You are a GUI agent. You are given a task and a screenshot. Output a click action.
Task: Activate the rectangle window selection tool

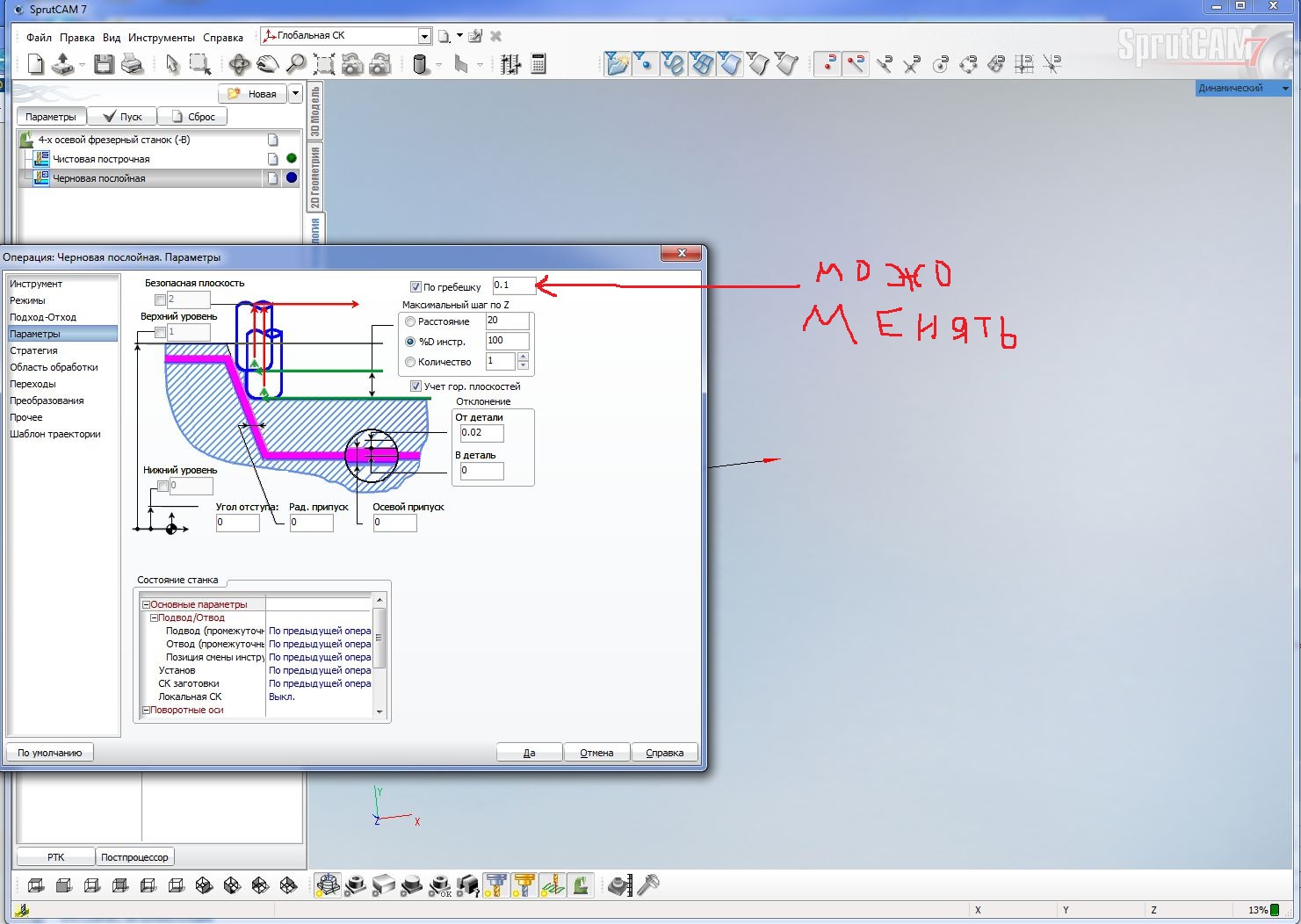(200, 64)
